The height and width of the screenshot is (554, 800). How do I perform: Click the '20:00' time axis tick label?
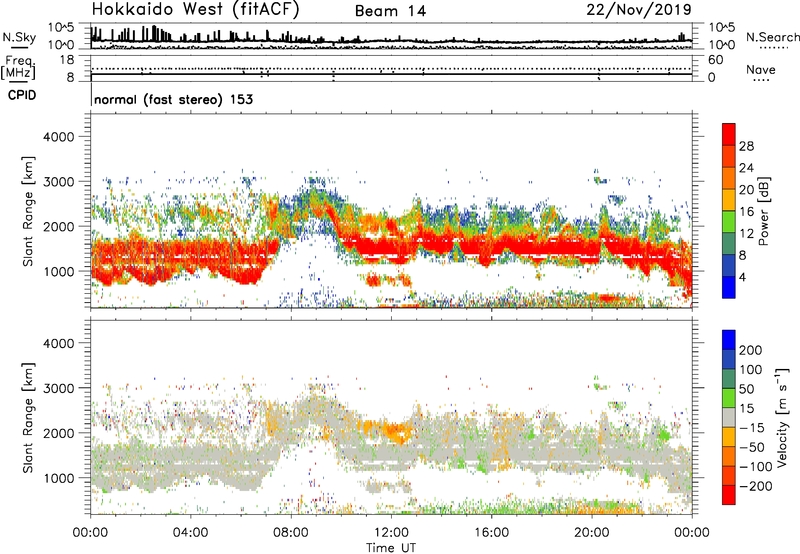point(591,533)
